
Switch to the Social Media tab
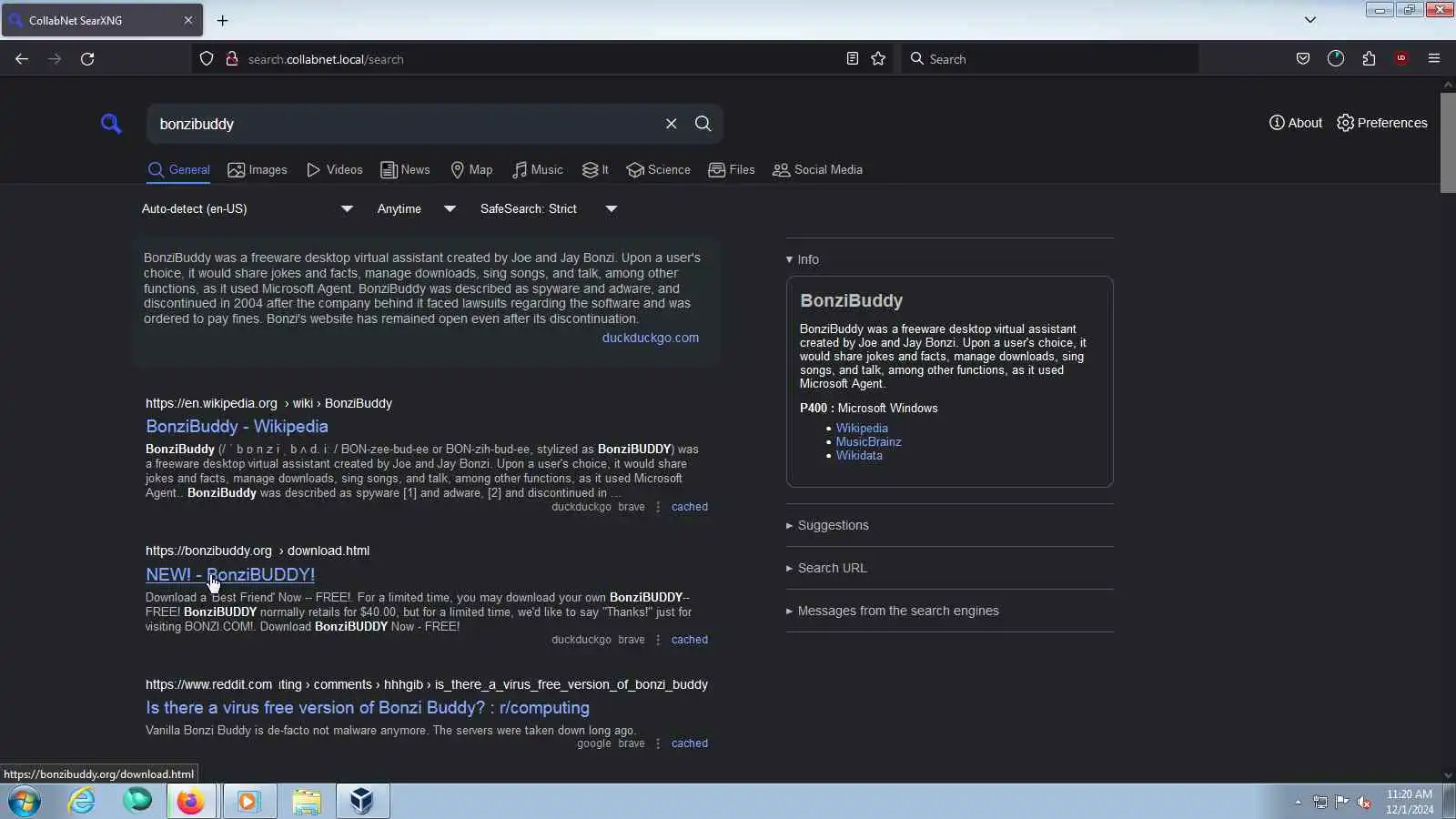click(817, 170)
